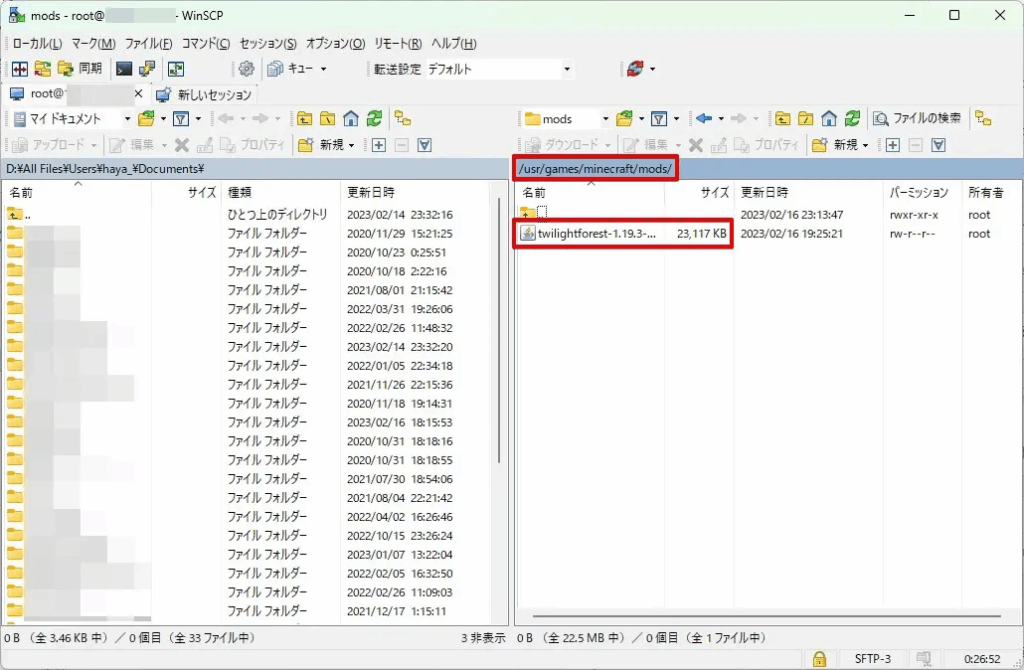Switch to the 新しいセッション tab
This screenshot has height=670, width=1024.
(x=205, y=95)
